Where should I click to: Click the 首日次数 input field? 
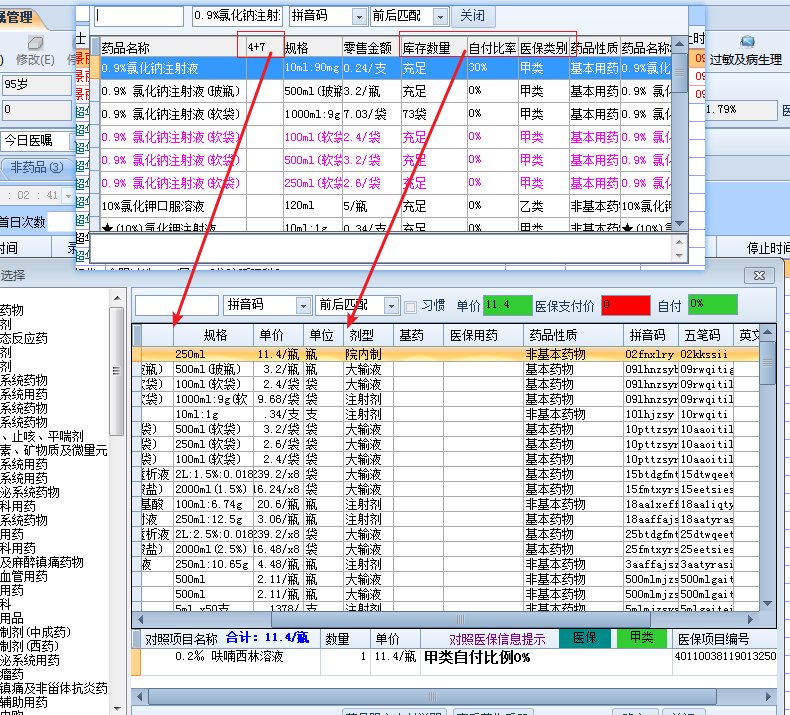pyautogui.click(x=61, y=222)
